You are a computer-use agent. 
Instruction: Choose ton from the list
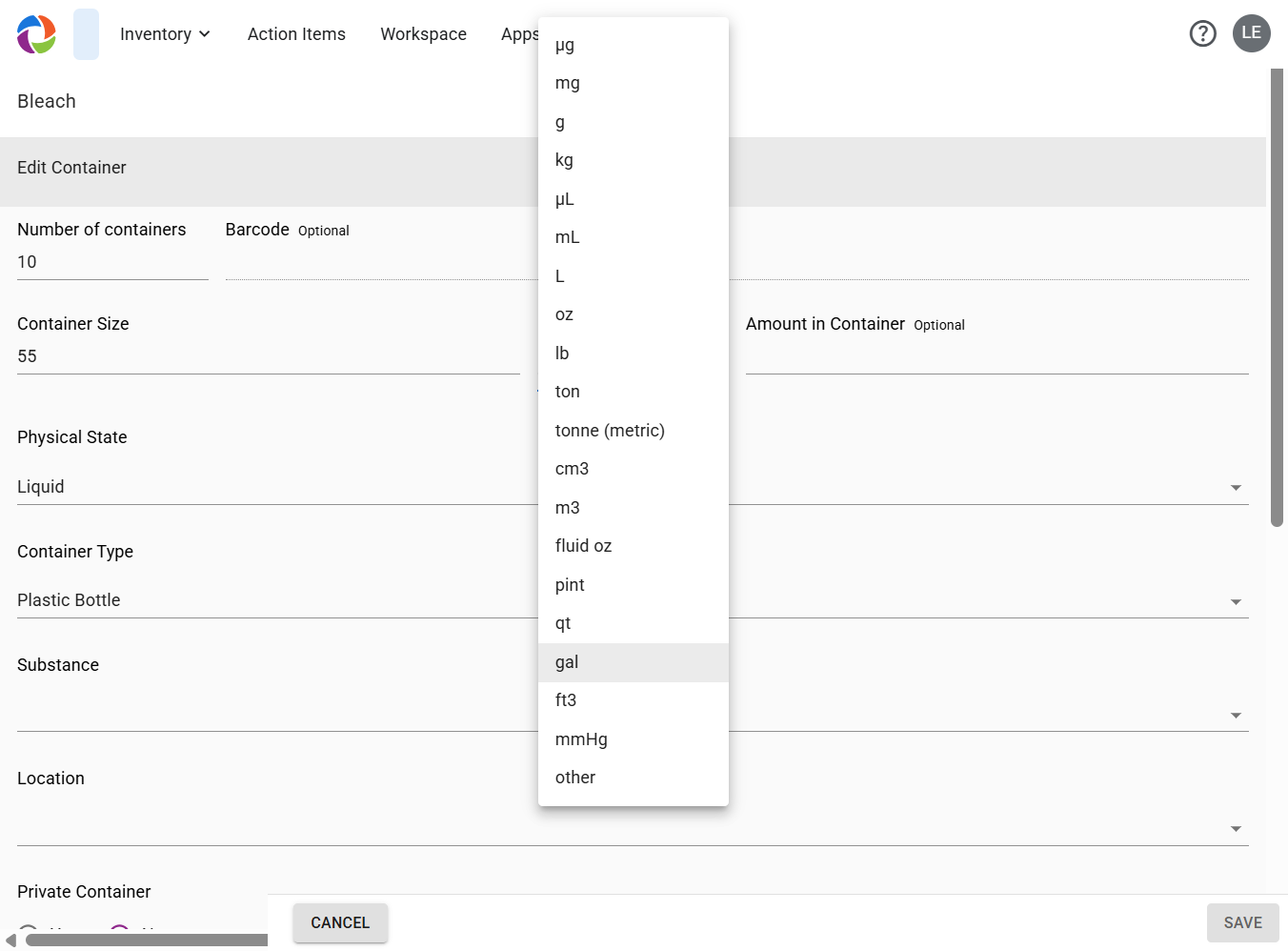pyautogui.click(x=634, y=392)
